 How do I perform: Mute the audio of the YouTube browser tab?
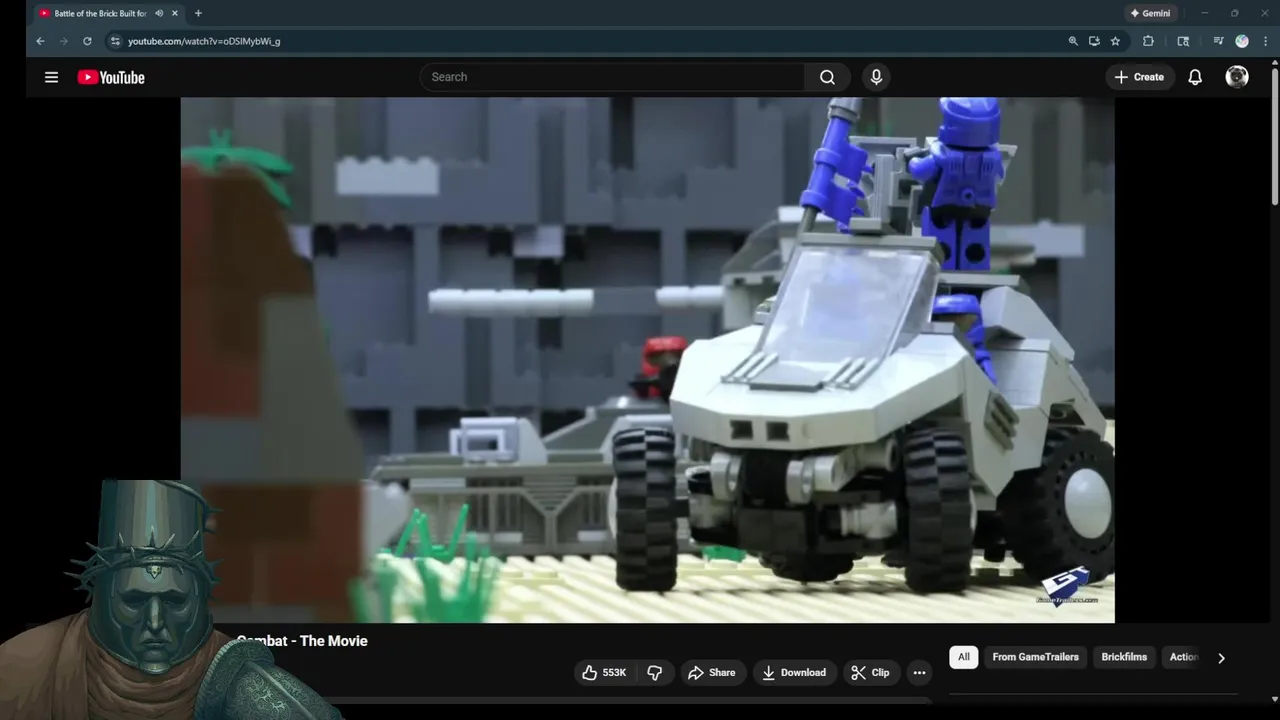pos(159,14)
